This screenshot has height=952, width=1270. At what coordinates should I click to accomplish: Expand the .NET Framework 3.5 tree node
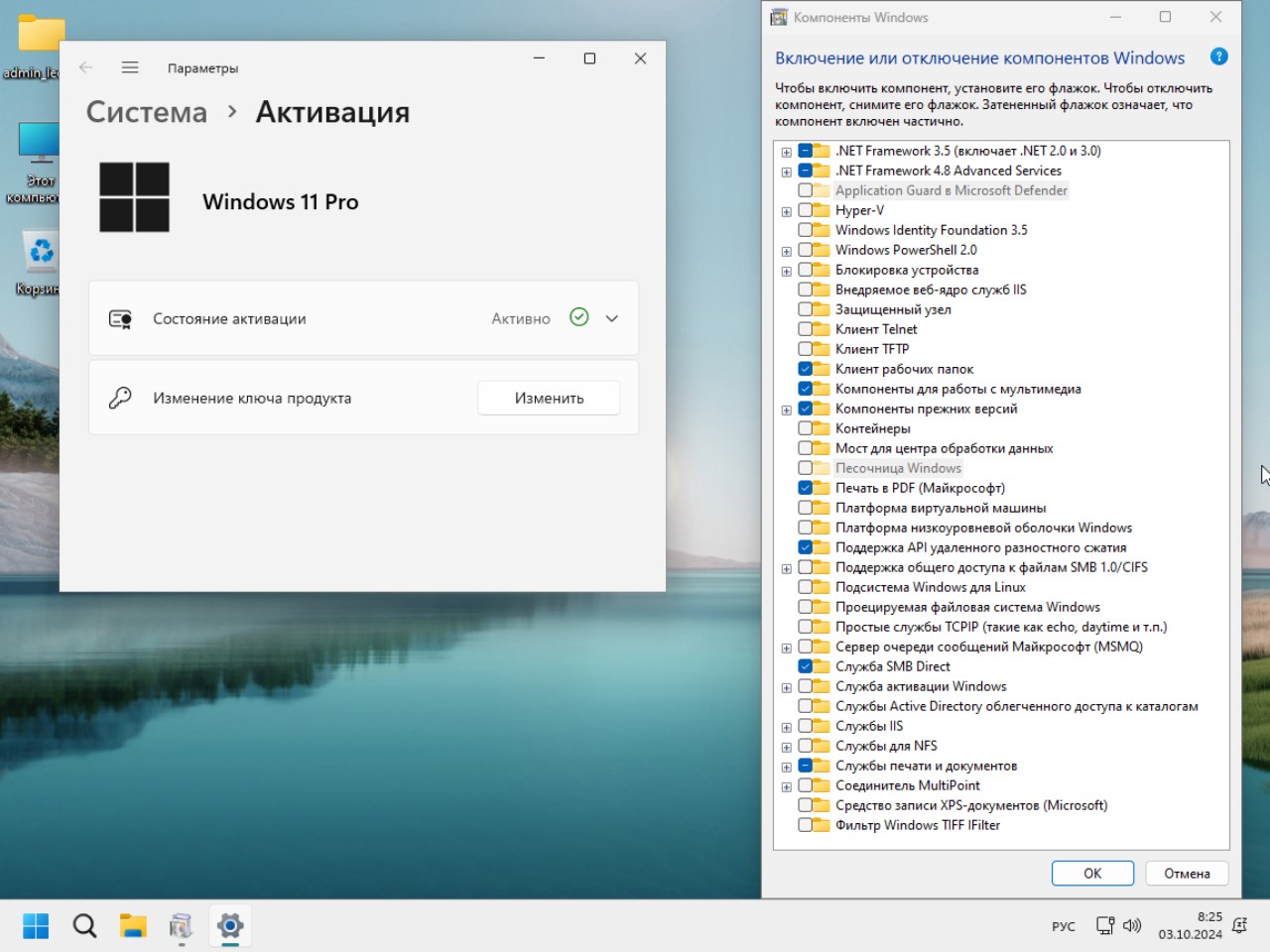[x=786, y=151]
